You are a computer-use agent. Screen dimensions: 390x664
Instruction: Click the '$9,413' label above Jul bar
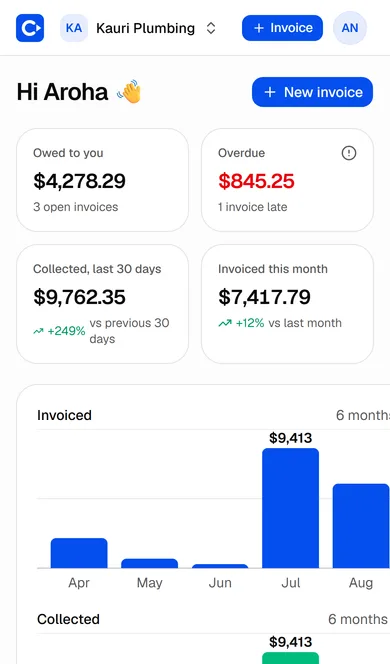pos(290,438)
